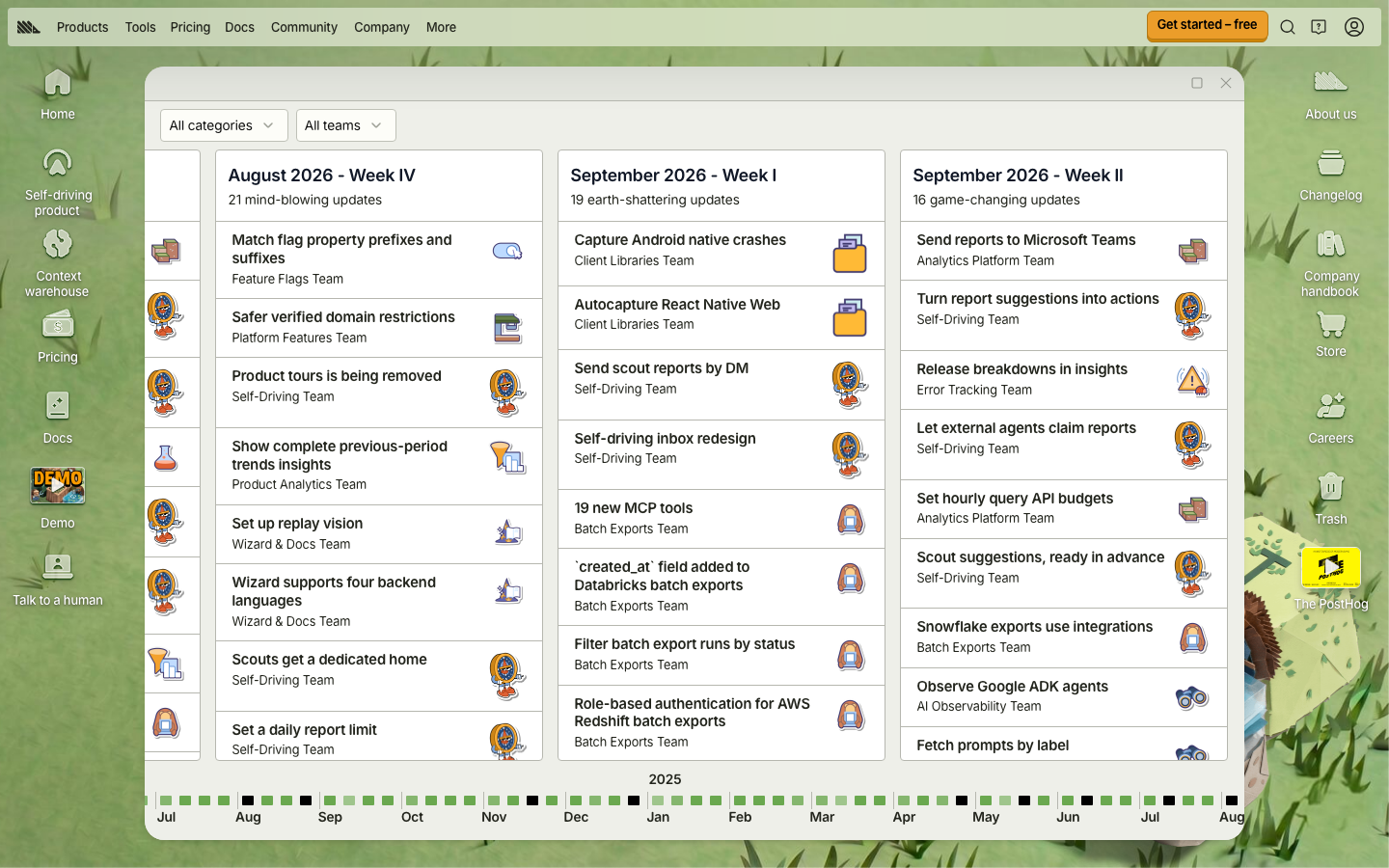Click the binoculars icon beside Observe Google ADK agents
The height and width of the screenshot is (868, 1389).
pyautogui.click(x=1192, y=697)
